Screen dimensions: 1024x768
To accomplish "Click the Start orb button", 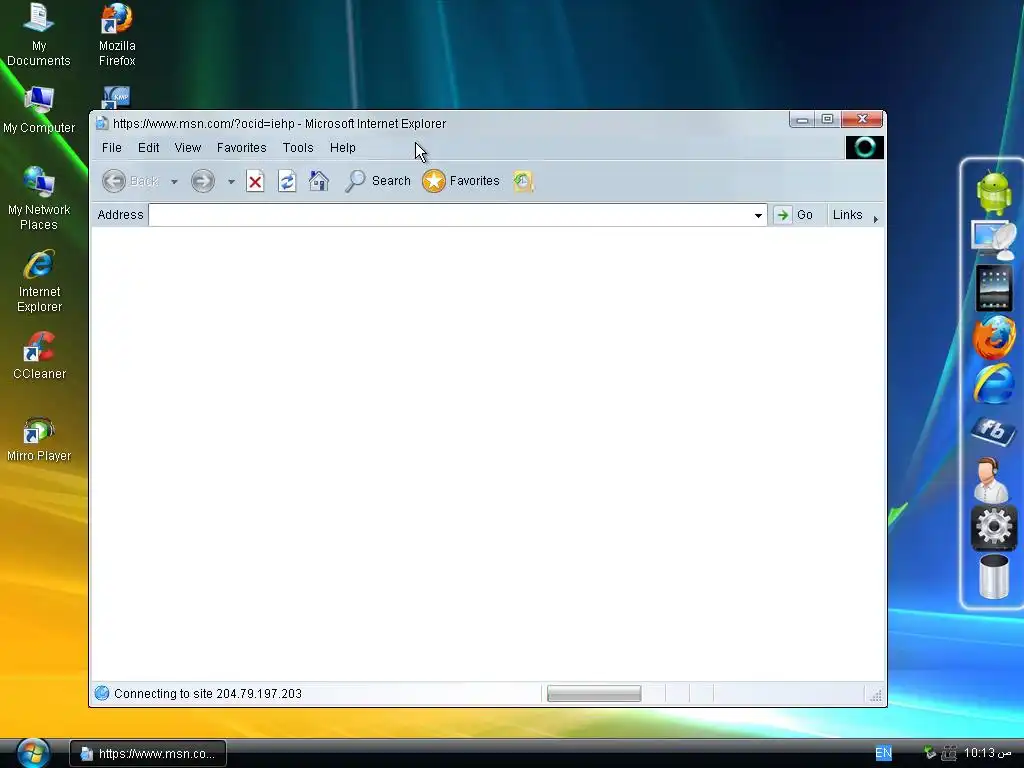I will pyautogui.click(x=33, y=753).
